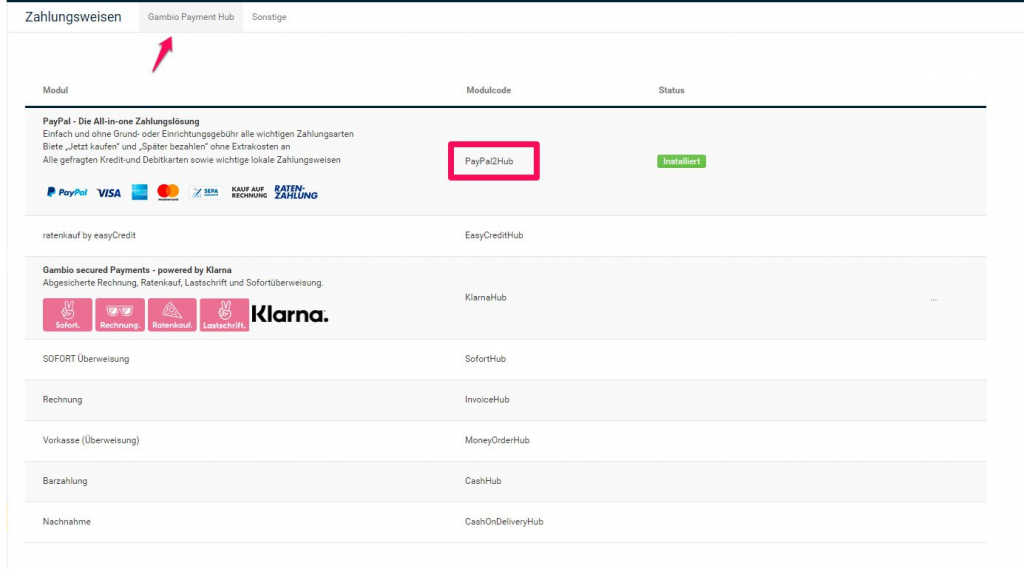Screen dimensions: 1024x569
Task: Click the pink Klarna Rechnung badge
Action: 120,315
